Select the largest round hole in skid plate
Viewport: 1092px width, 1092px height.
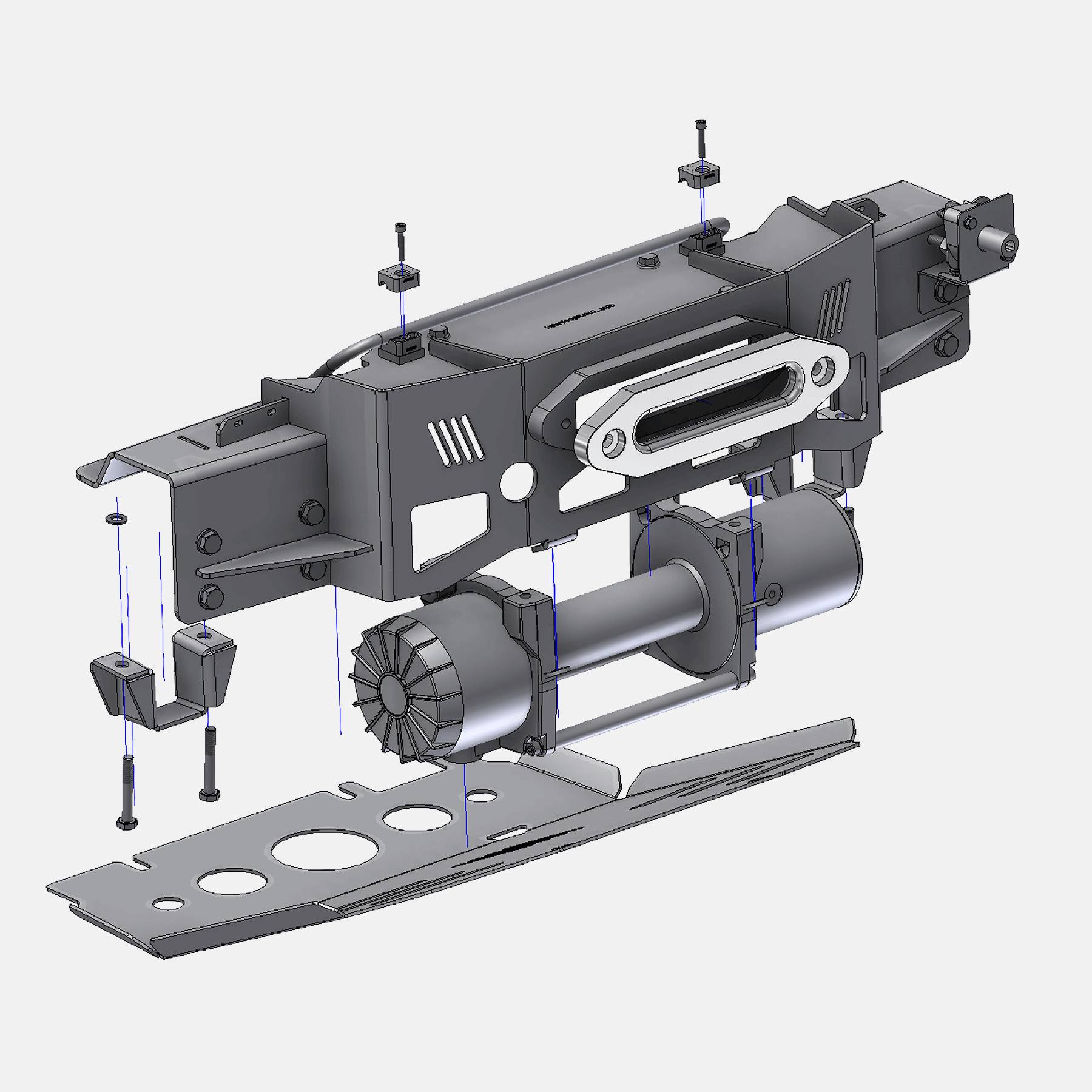pos(326,849)
